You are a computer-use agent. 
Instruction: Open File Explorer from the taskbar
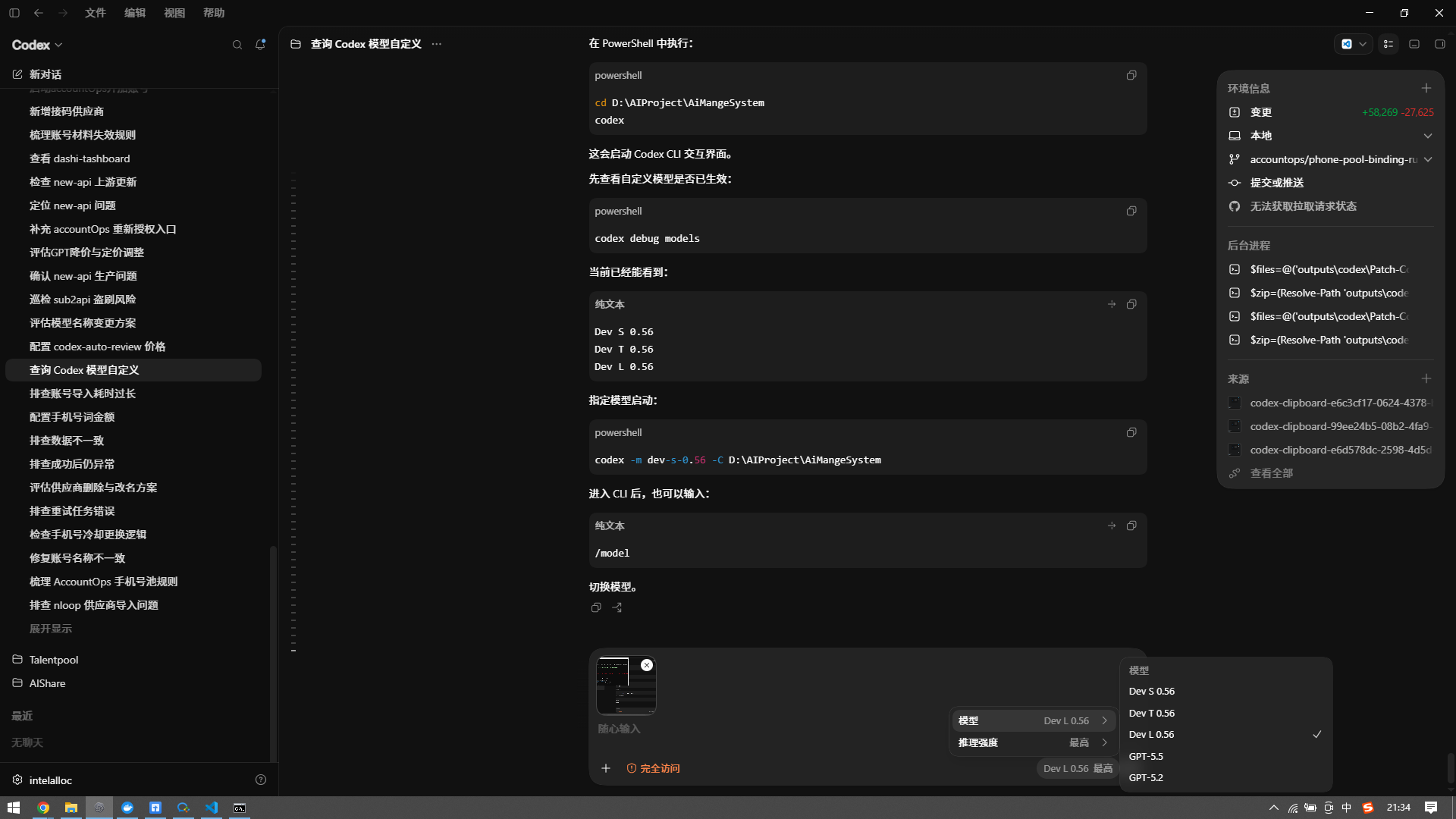(x=71, y=808)
